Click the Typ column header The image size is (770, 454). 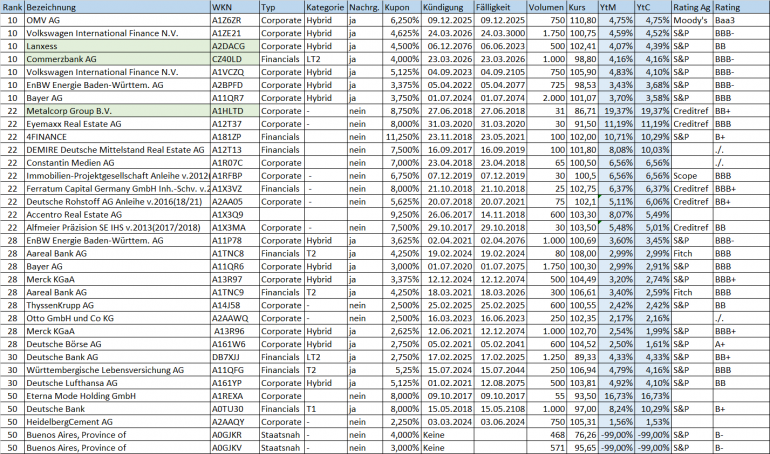pyautogui.click(x=282, y=7)
